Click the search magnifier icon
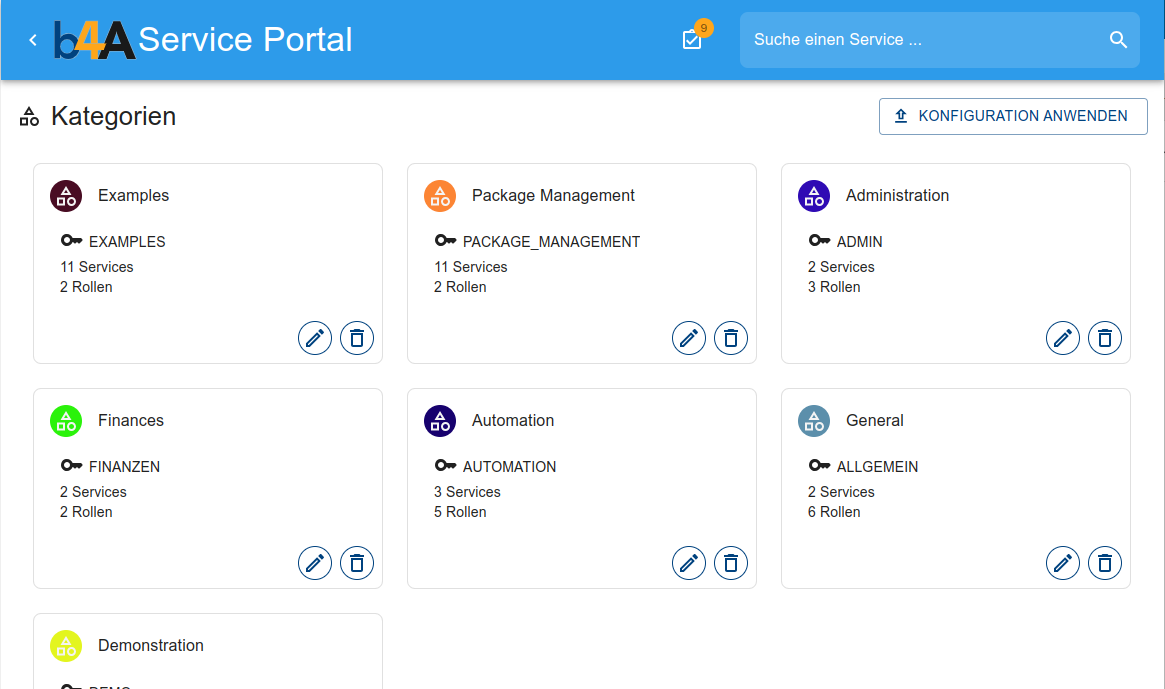Image resolution: width=1165 pixels, height=689 pixels. (1118, 40)
